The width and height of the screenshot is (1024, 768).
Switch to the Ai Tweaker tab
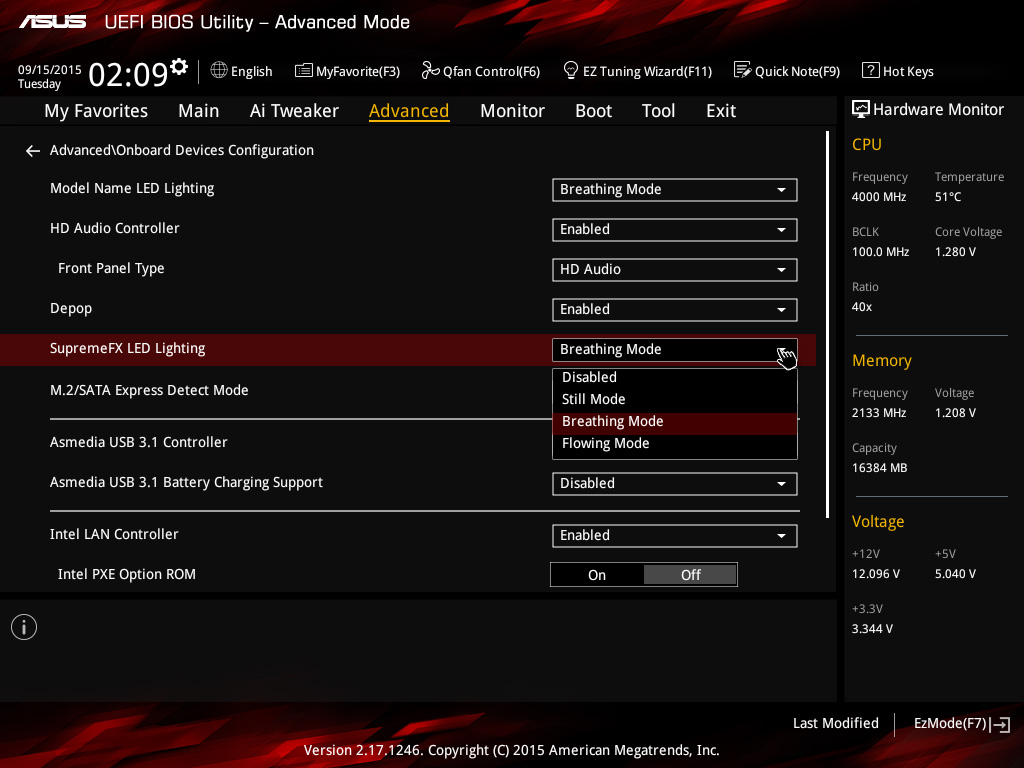pos(294,111)
